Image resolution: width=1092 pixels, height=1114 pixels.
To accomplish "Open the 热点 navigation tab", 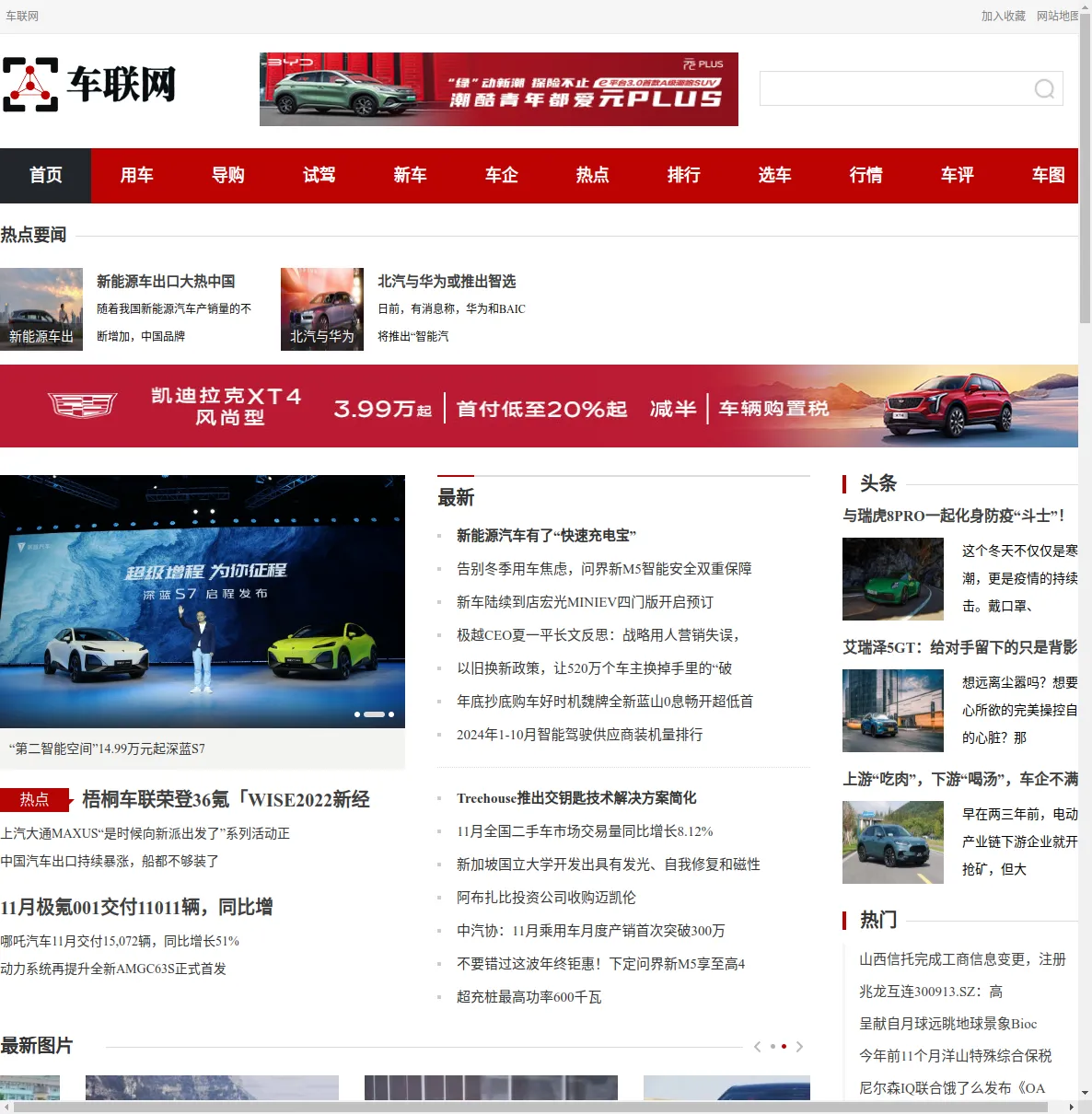I will [x=592, y=175].
